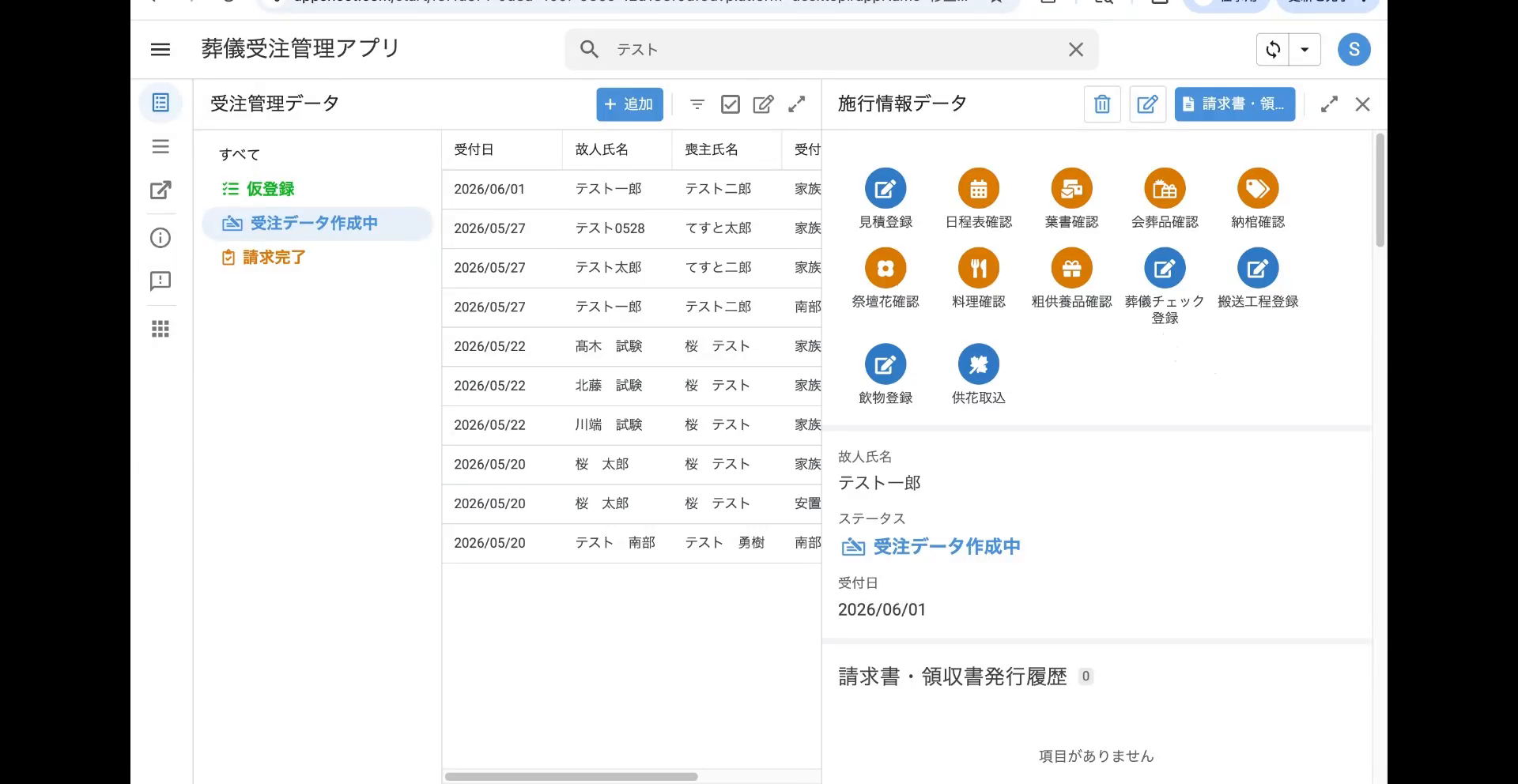Open the row for テスト 南部

point(632,543)
